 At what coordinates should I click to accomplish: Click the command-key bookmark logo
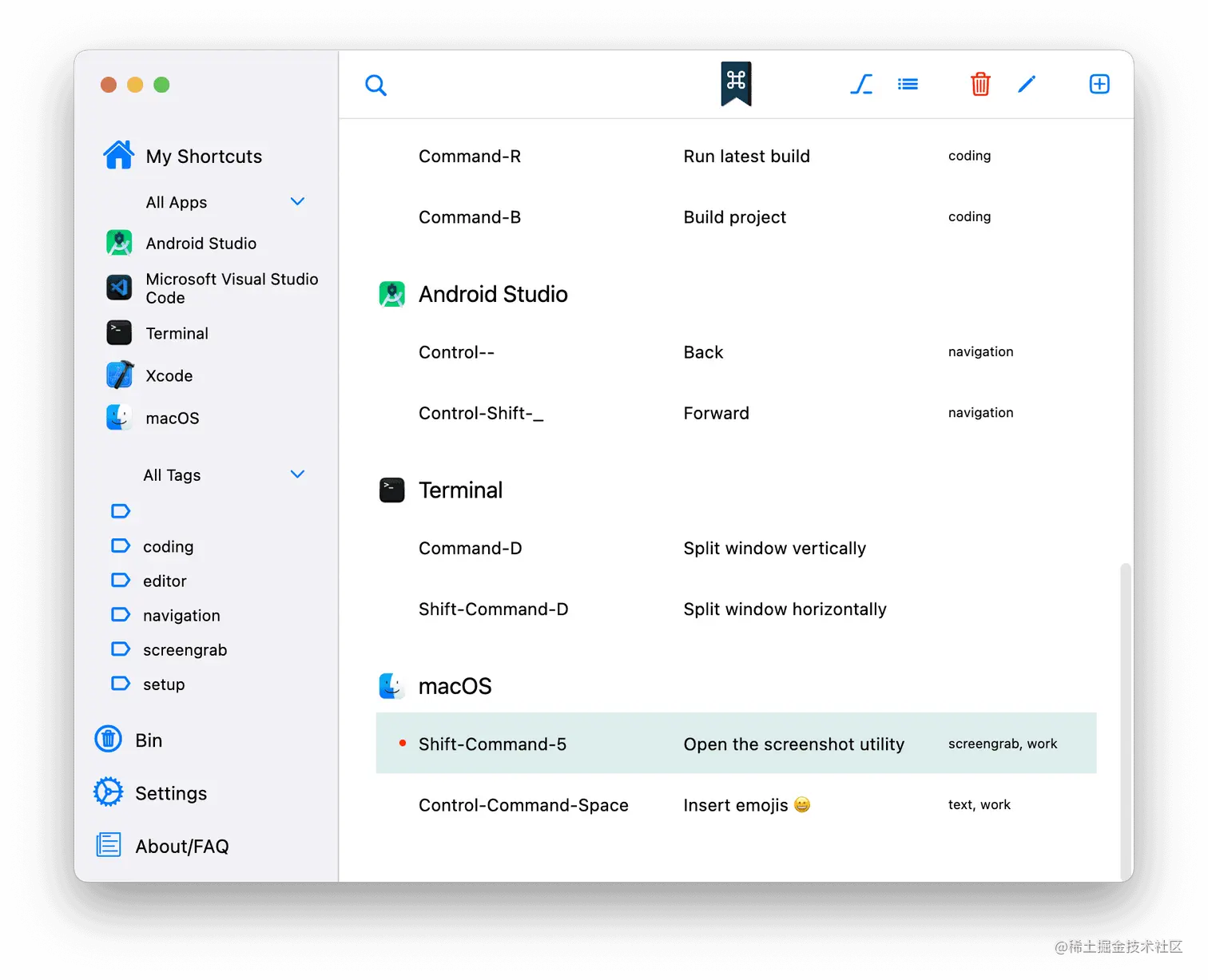[736, 84]
